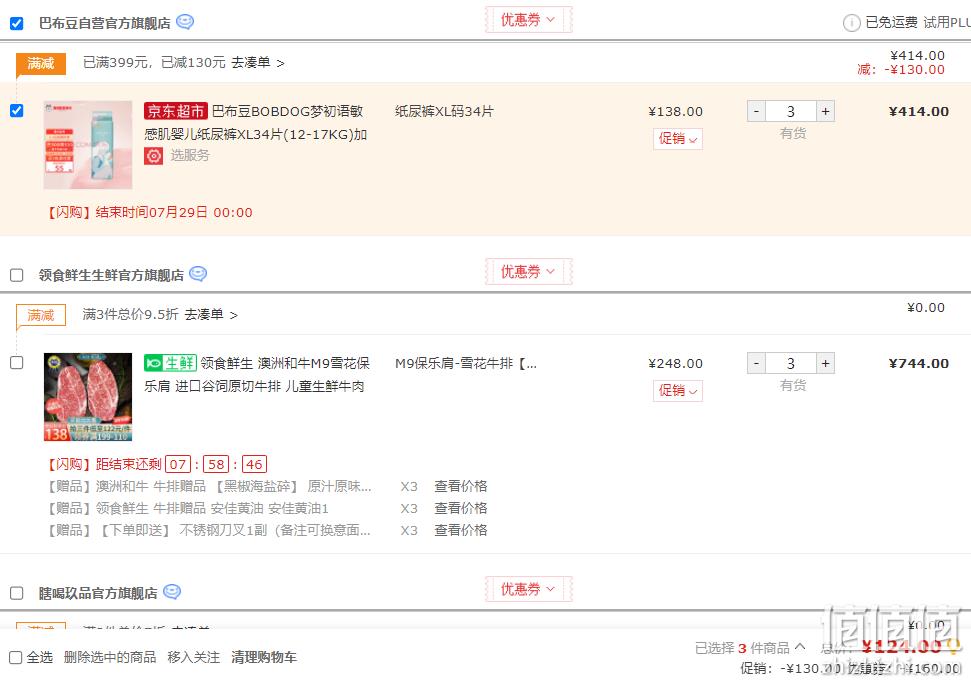Increase beef steak quantity with plus button

825,363
